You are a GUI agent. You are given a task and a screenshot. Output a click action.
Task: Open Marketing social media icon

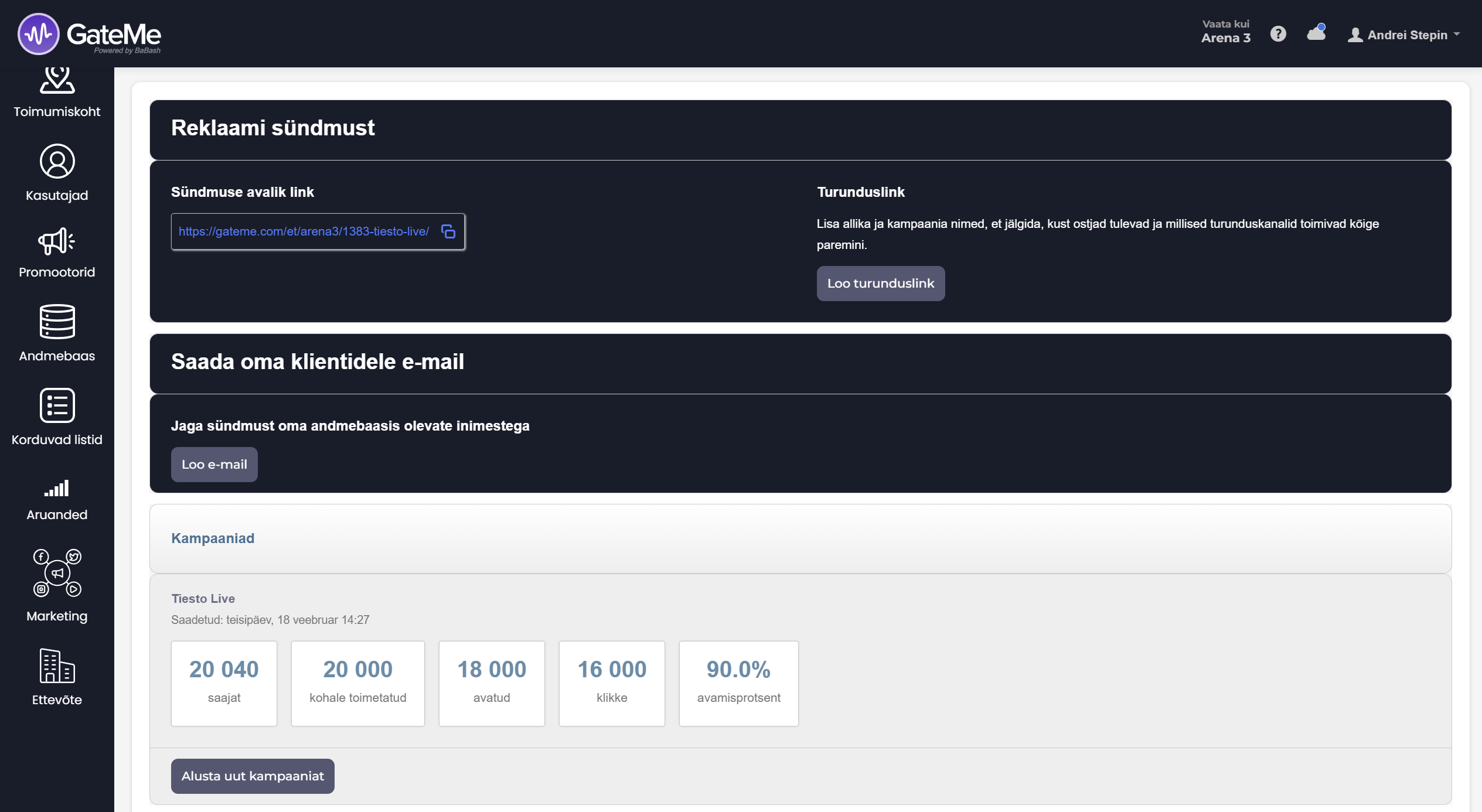click(57, 573)
